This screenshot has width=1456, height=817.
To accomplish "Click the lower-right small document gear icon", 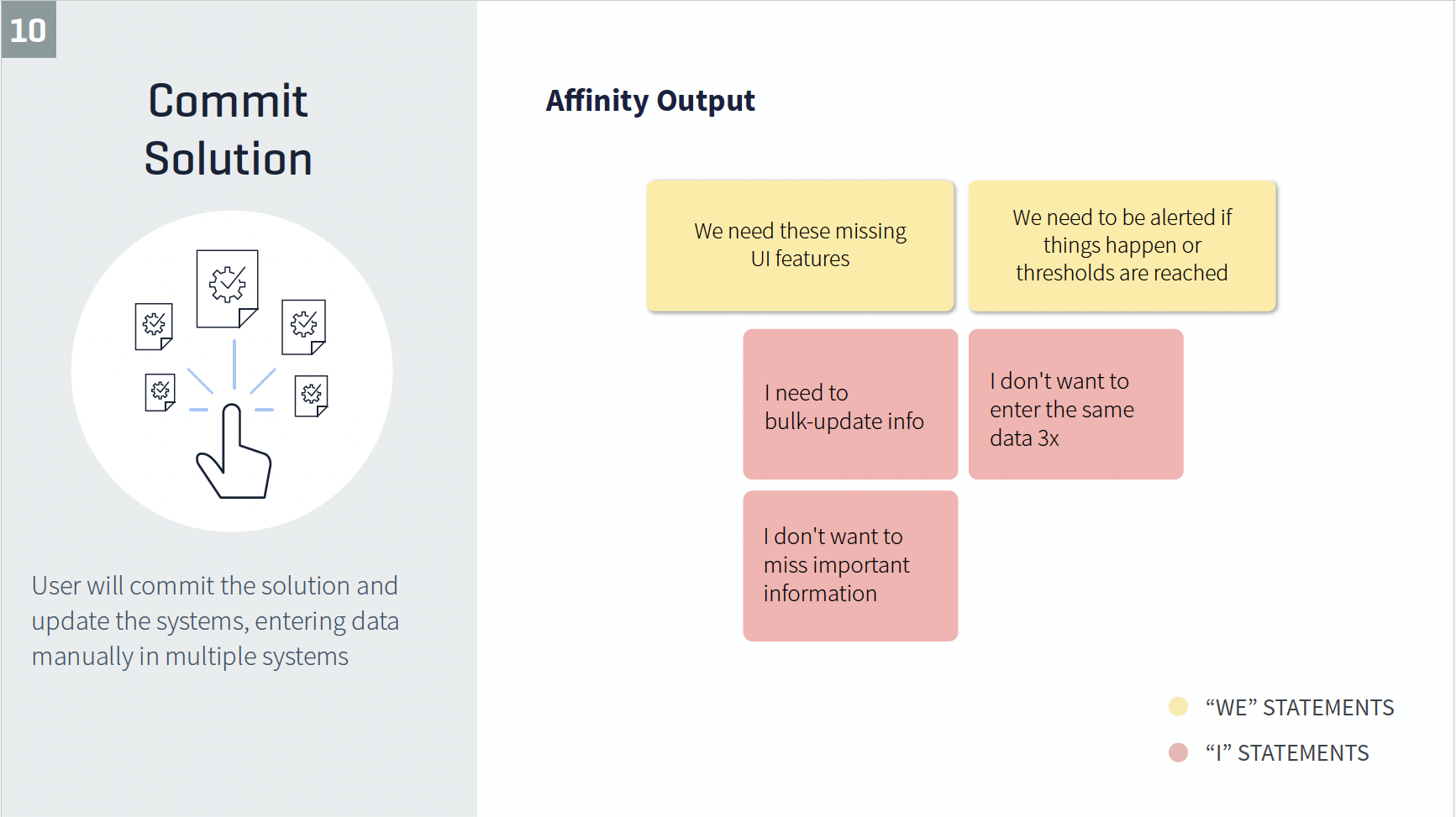I will (311, 395).
